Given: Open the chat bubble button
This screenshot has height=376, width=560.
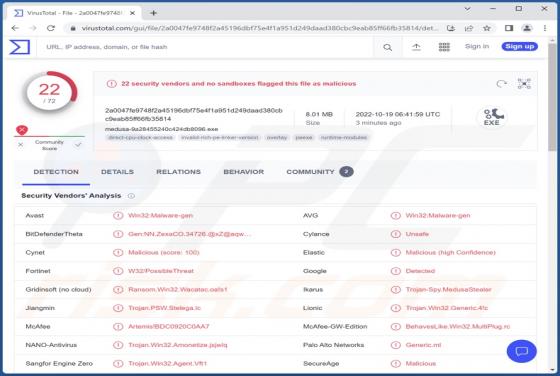Looking at the screenshot, I should (x=521, y=351).
